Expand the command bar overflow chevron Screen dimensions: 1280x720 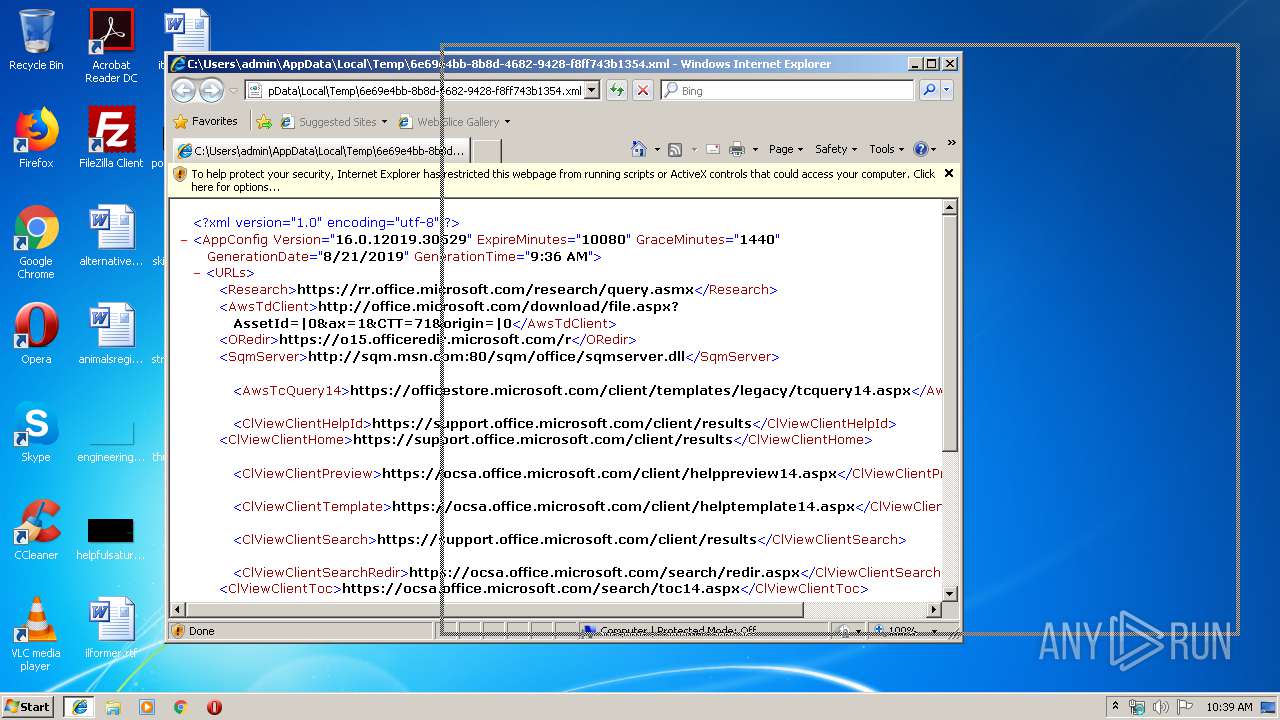point(951,143)
